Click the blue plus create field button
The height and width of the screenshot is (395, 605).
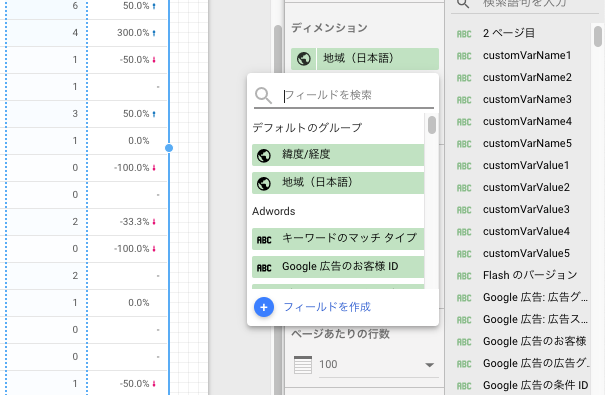coord(264,307)
